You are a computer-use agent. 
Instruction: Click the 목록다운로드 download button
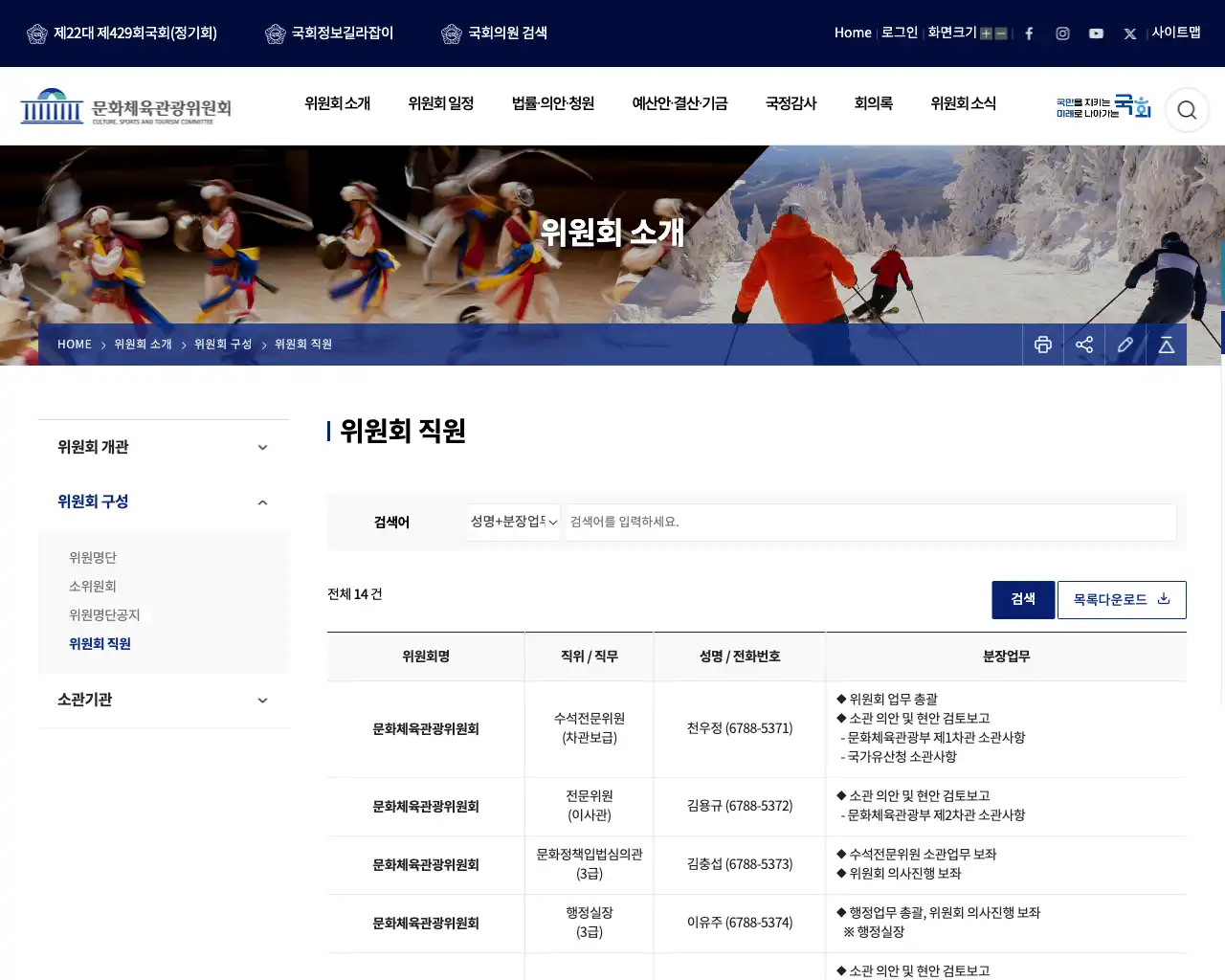tap(1122, 600)
